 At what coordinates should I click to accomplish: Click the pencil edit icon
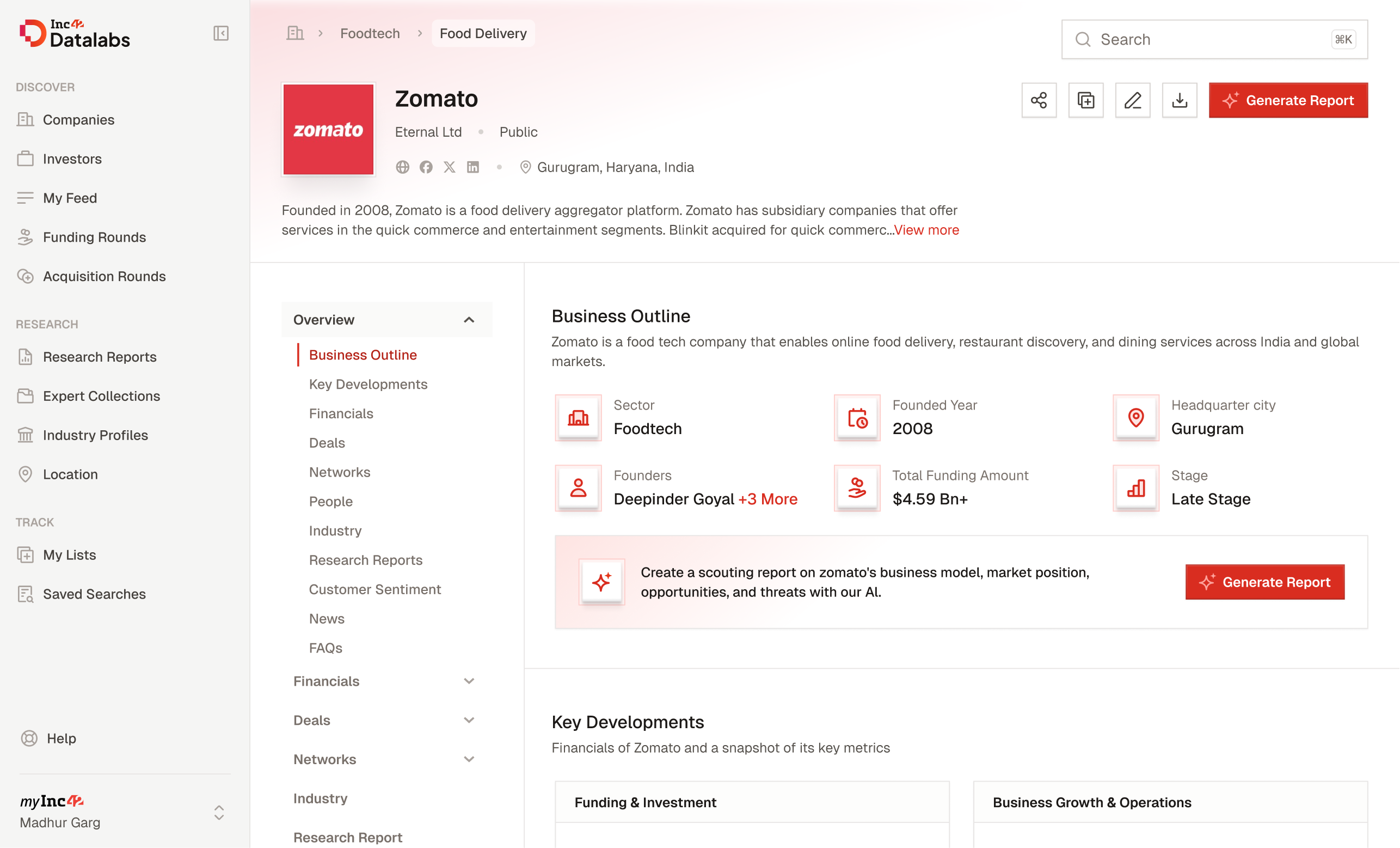[1132, 101]
